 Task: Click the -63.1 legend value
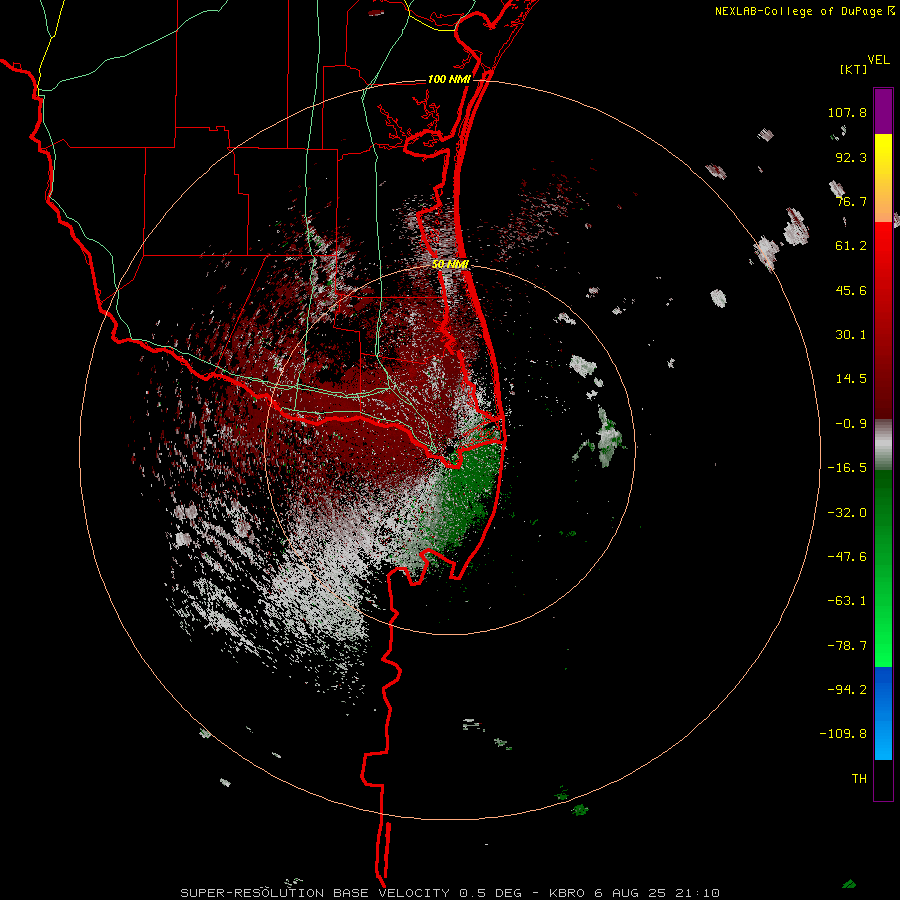click(847, 601)
